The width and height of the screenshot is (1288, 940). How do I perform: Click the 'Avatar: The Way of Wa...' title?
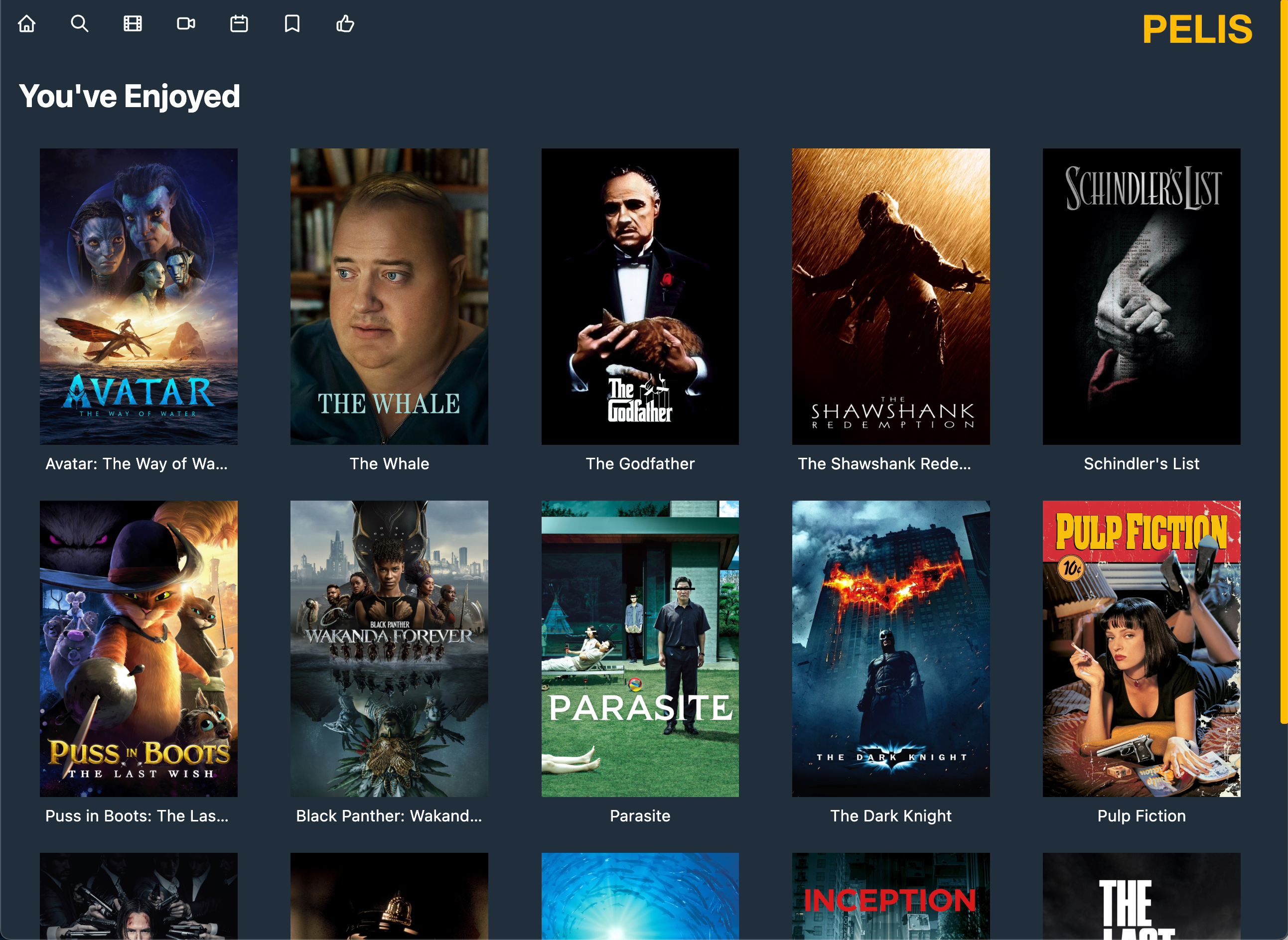point(137,464)
